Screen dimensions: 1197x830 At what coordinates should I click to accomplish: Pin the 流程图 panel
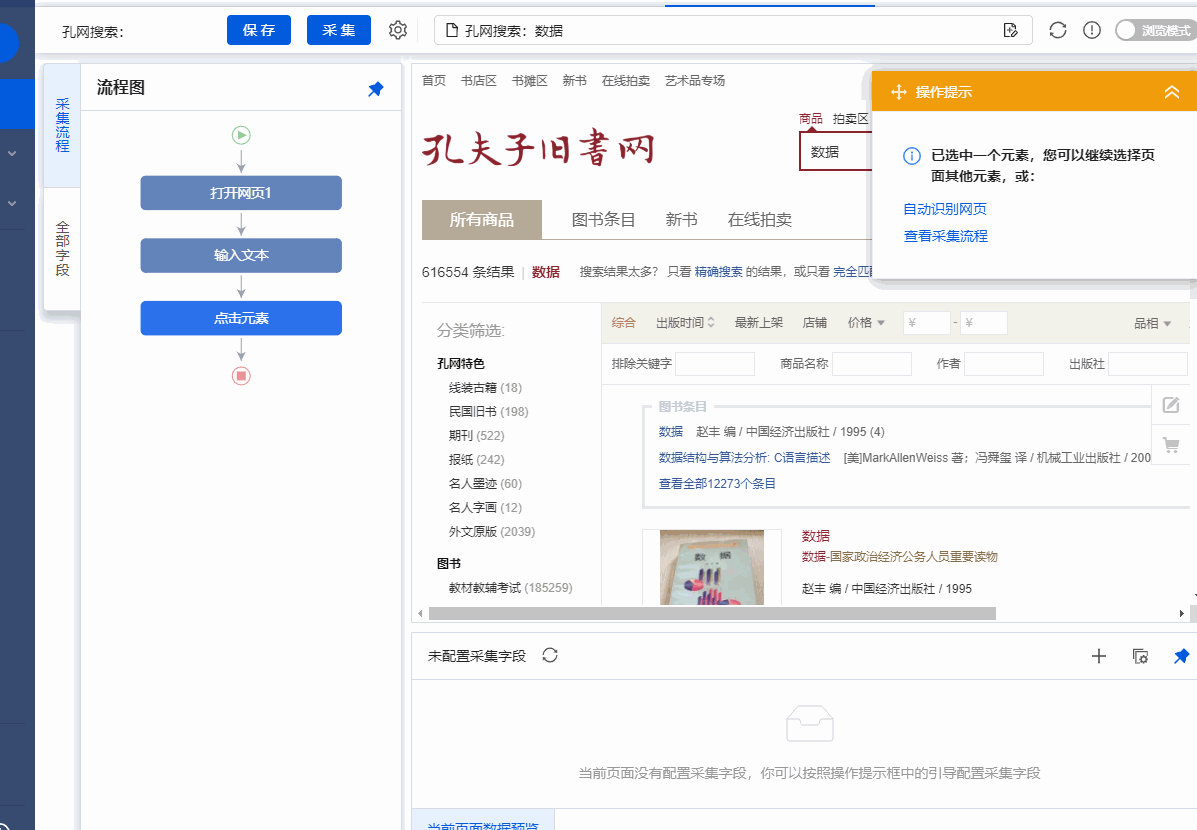[x=376, y=89]
